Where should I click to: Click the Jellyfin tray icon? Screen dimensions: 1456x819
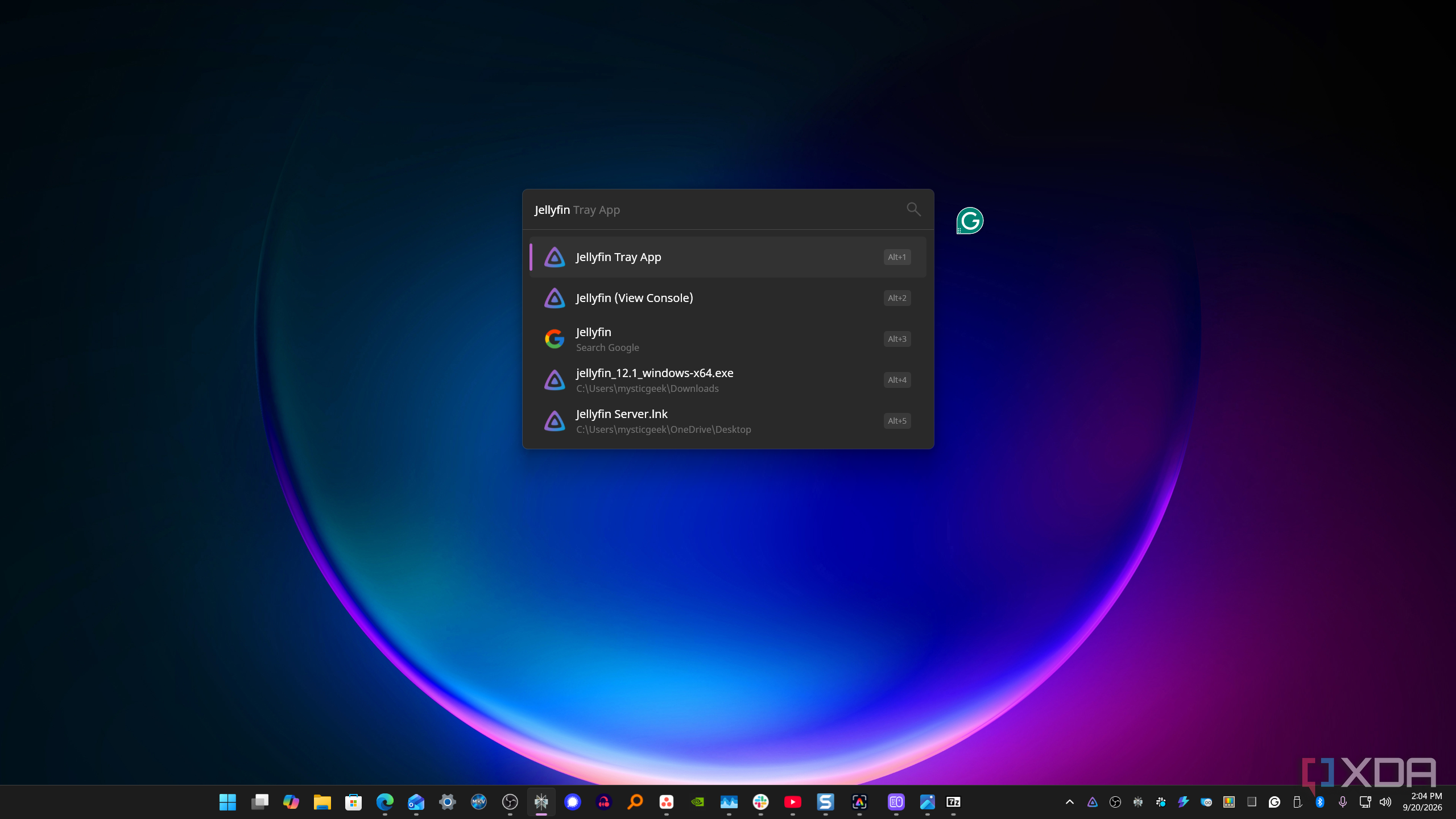click(x=1093, y=802)
